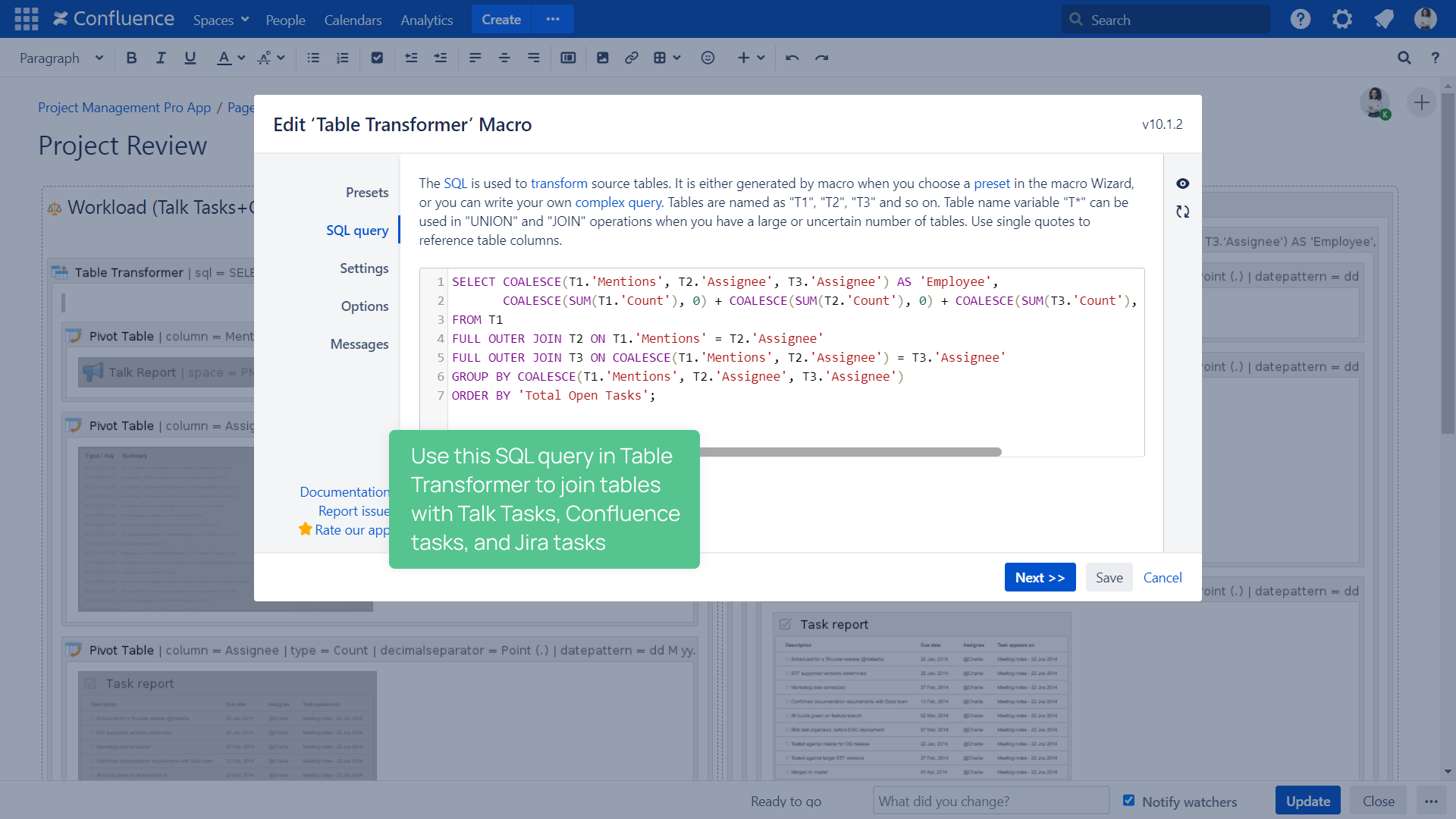Apply underline formatting
Viewport: 1456px width, 819px height.
190,58
